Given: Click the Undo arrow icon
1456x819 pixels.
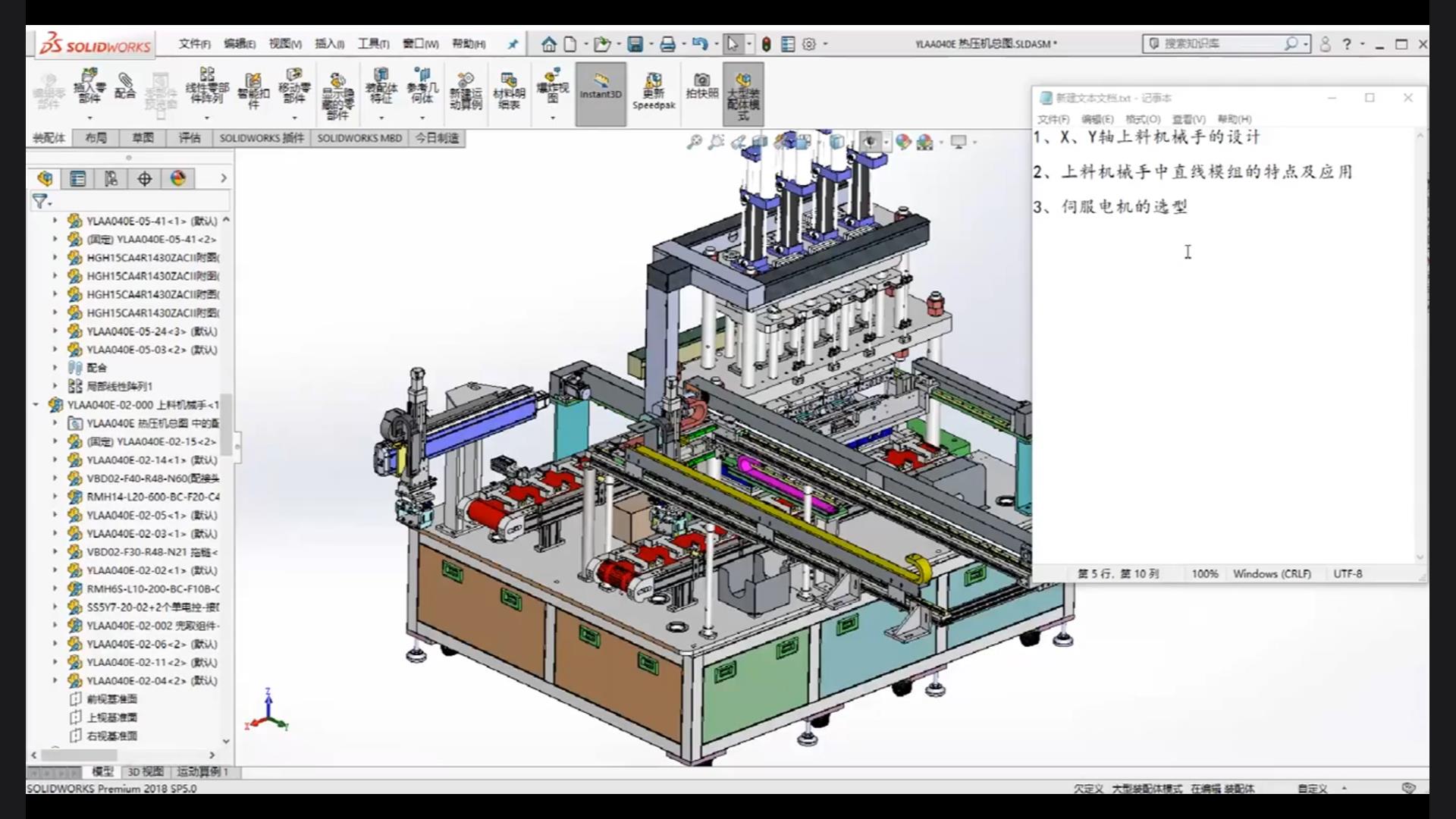Looking at the screenshot, I should (700, 44).
